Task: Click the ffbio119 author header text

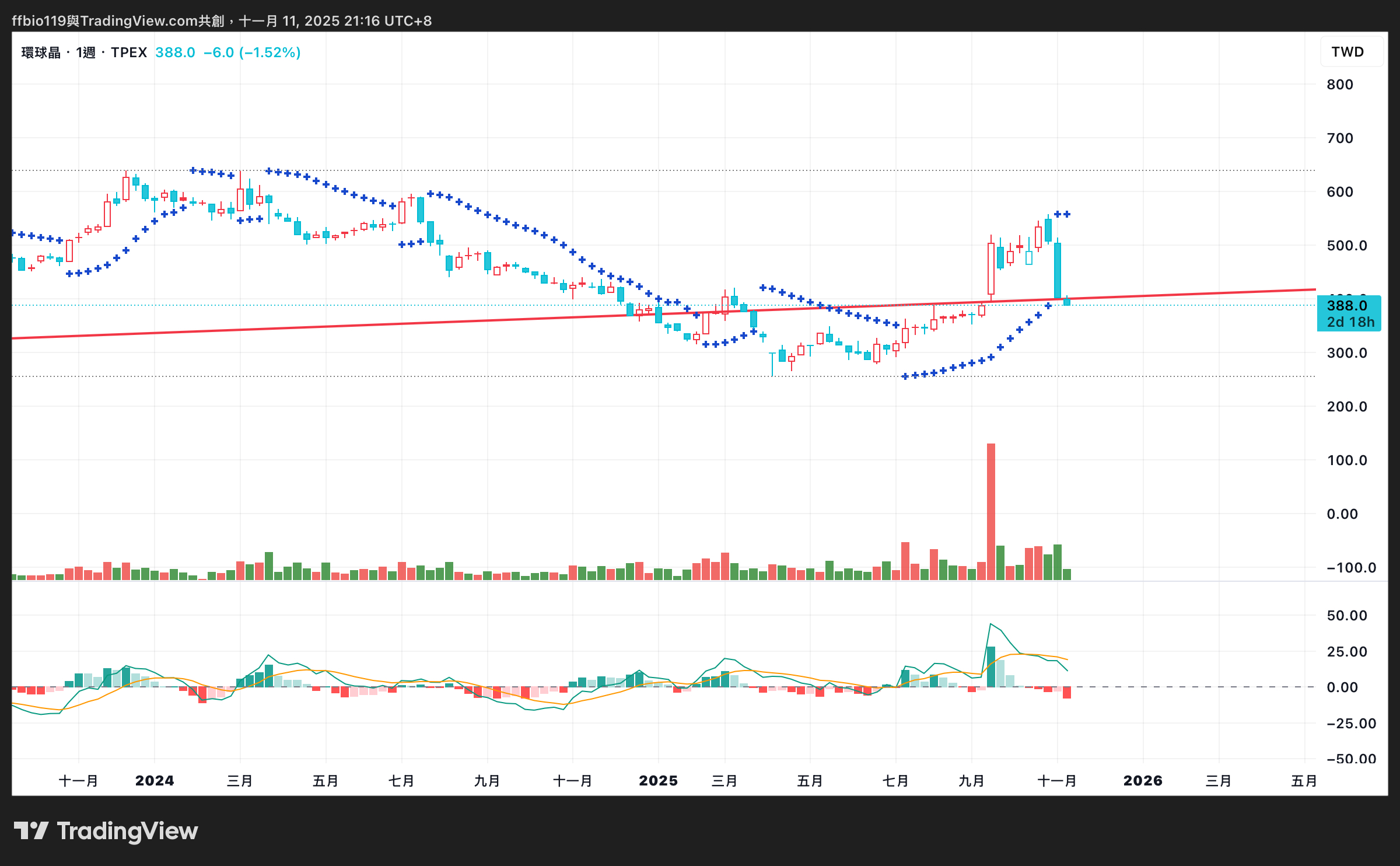Action: (x=38, y=21)
